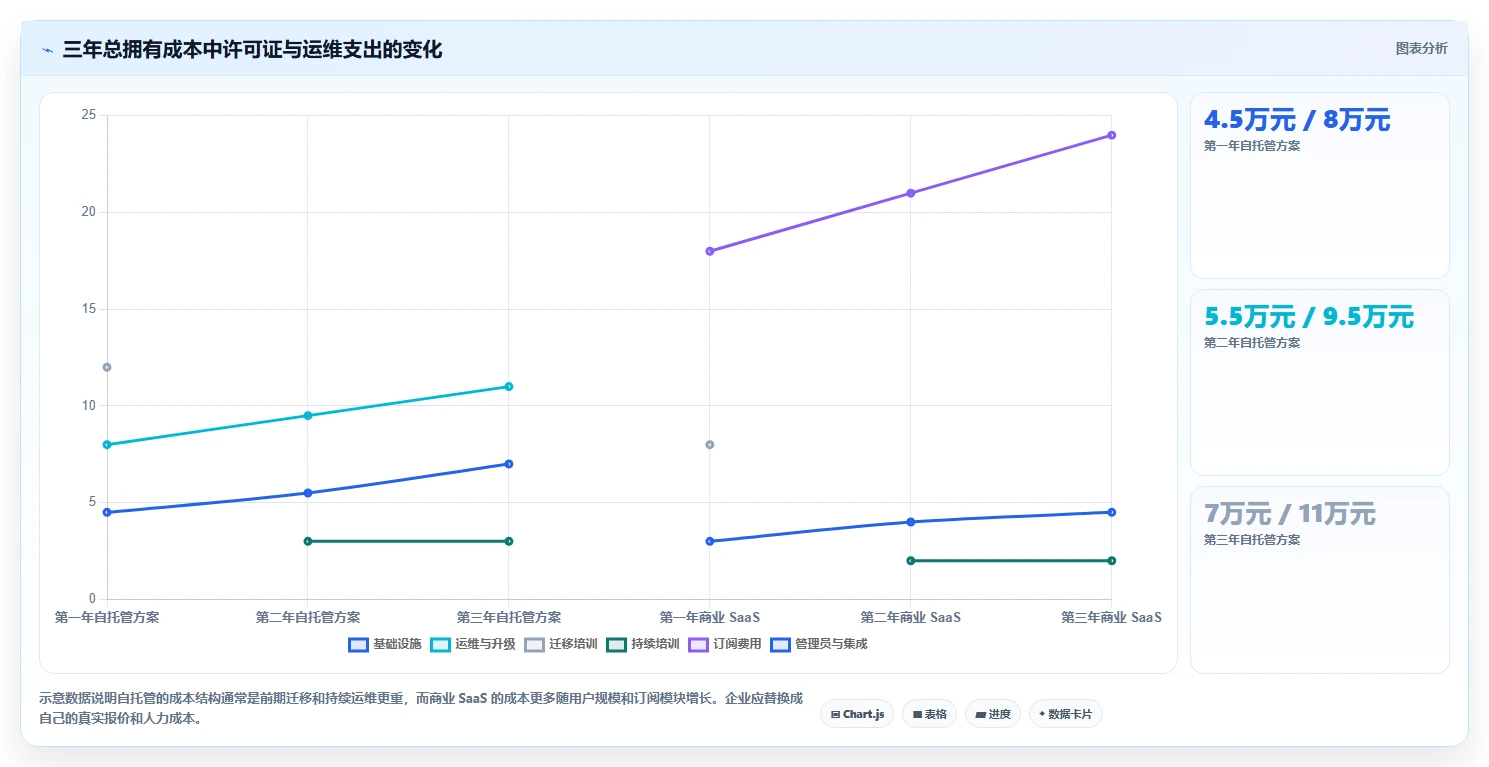Screen dimensions: 1489x767
Task: Click the y-axis value 25
Action: point(88,115)
